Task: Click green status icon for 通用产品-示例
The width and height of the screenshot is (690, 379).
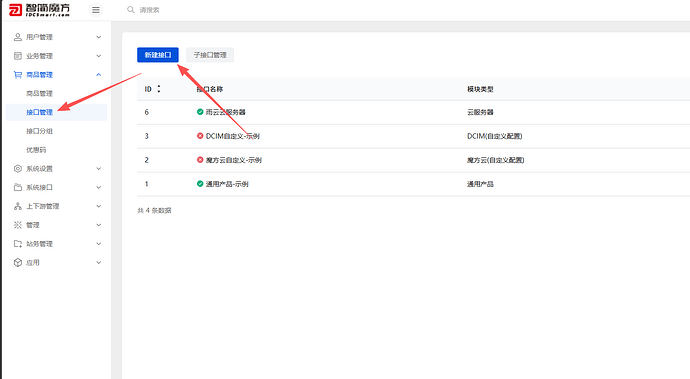Action: pos(200,184)
